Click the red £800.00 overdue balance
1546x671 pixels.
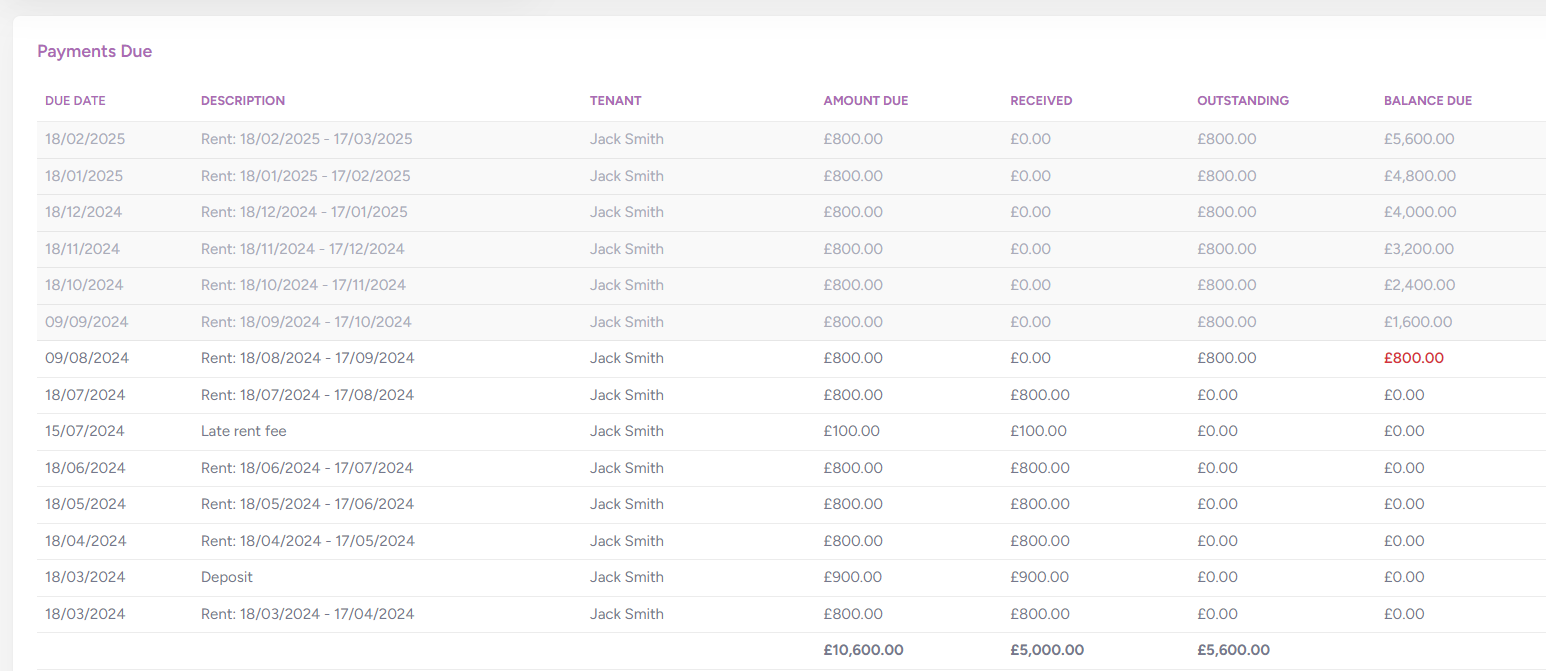(x=1414, y=358)
